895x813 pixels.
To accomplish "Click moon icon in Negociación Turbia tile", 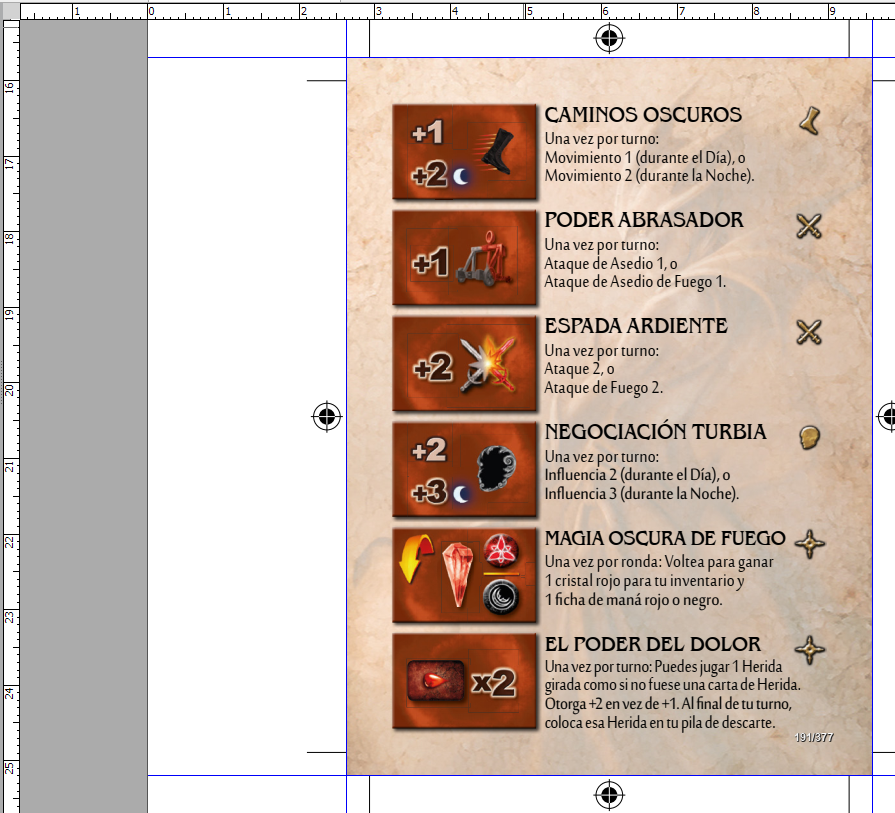I will (461, 494).
